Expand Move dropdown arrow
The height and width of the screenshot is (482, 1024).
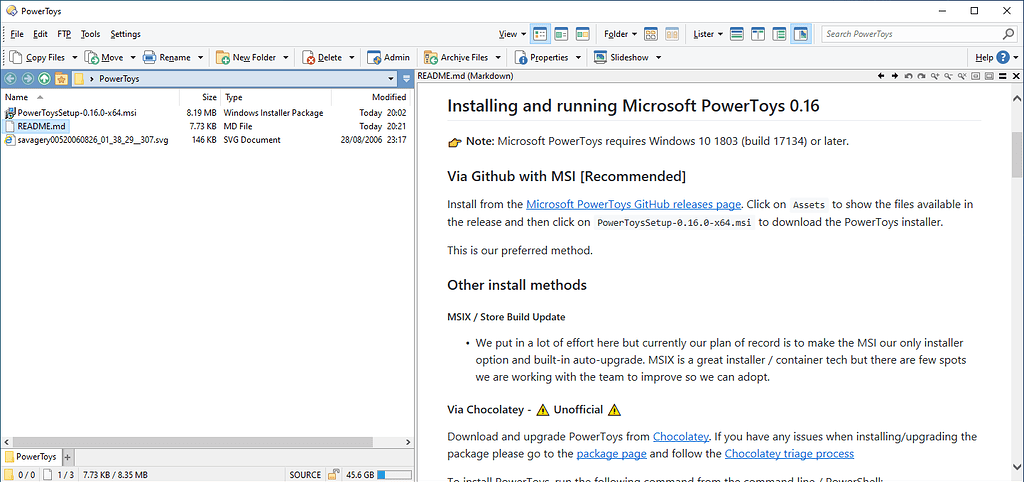(x=133, y=57)
